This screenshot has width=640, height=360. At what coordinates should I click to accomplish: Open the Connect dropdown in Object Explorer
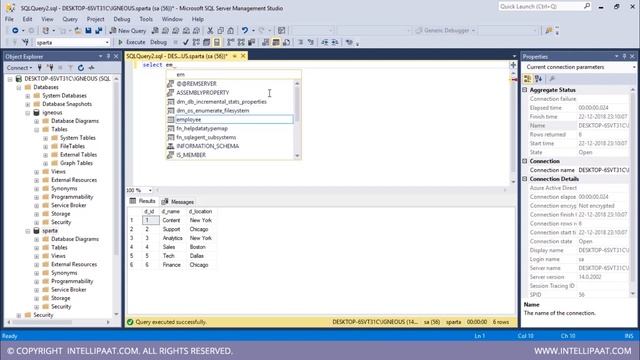click(19, 68)
